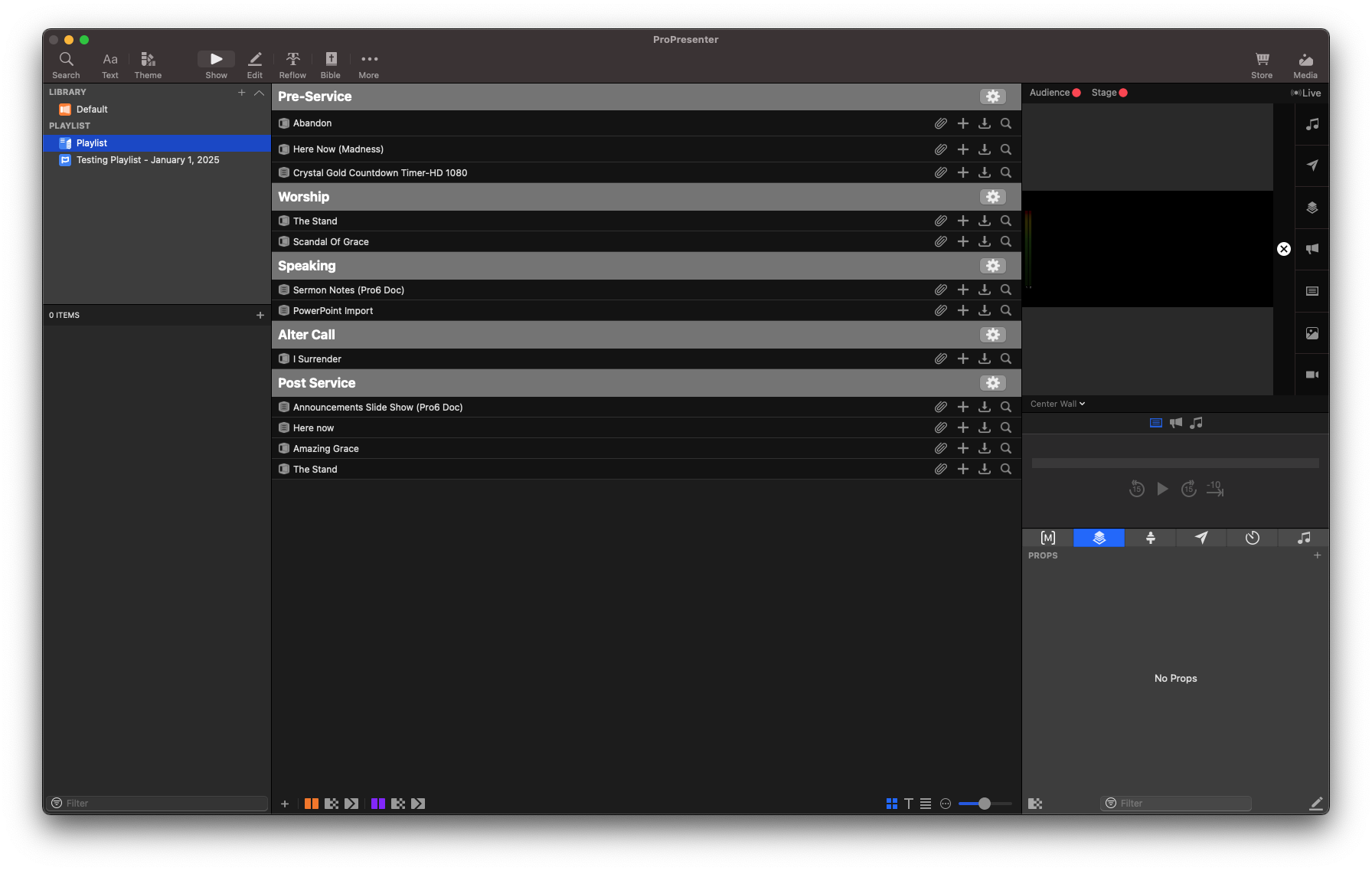The width and height of the screenshot is (1372, 871).
Task: Select the audio transport layer toggle
Action: [x=1197, y=423]
